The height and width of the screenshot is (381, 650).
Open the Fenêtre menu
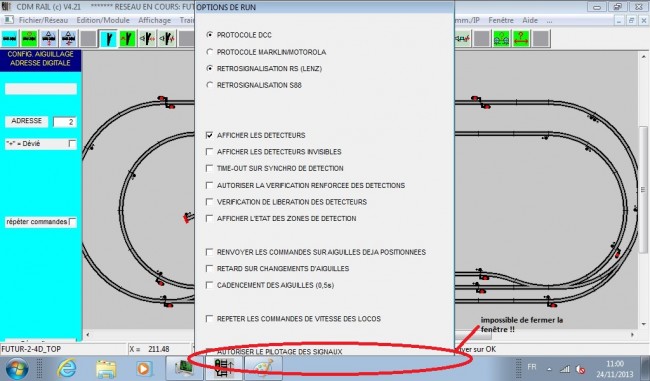click(x=501, y=20)
